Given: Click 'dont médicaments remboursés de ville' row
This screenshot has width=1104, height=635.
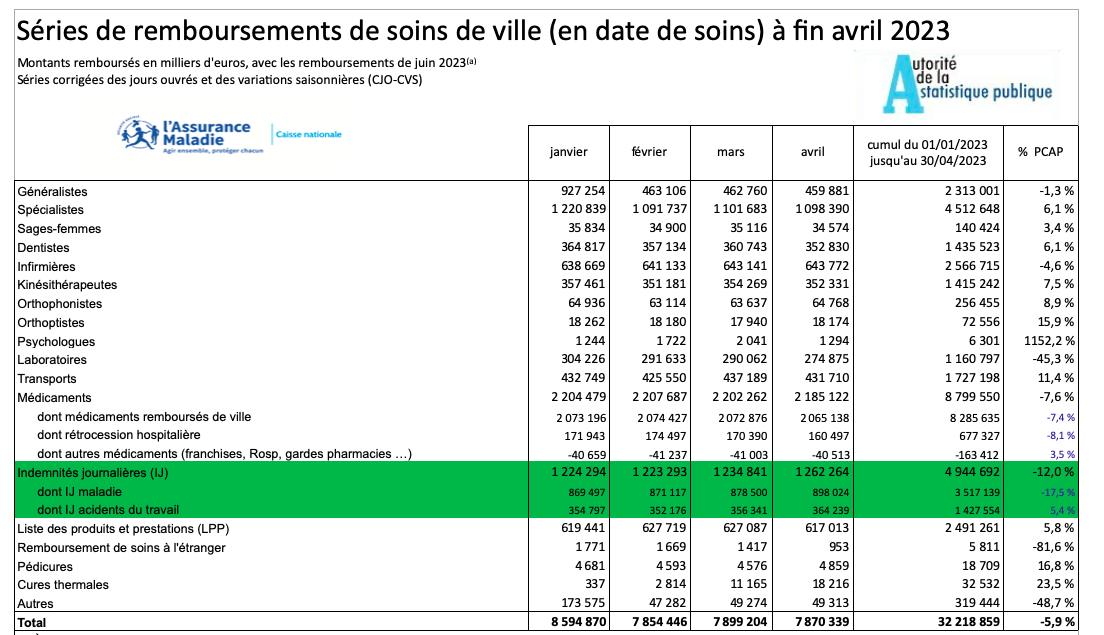Looking at the screenshot, I should coord(144,417).
